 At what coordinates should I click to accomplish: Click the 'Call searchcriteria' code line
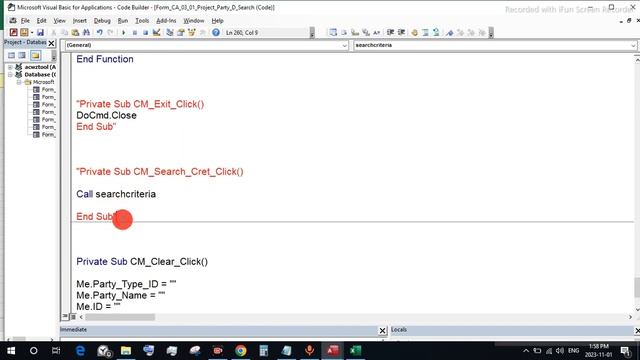click(116, 194)
